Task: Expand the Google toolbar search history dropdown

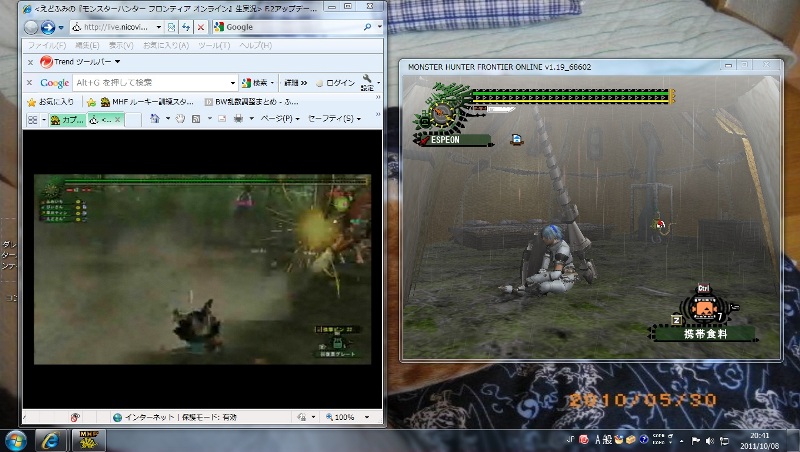Action: coord(233,83)
